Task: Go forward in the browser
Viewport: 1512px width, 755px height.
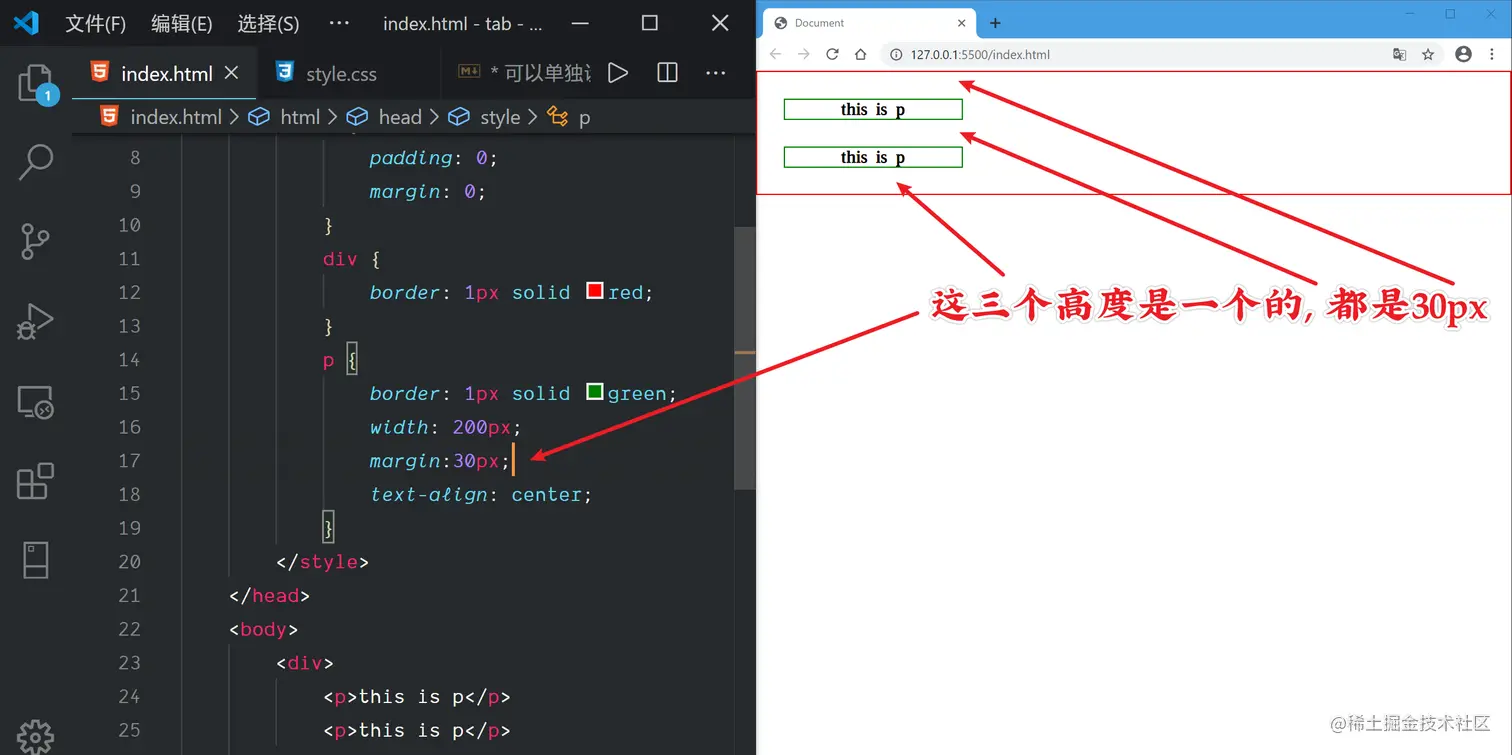Action: click(803, 54)
